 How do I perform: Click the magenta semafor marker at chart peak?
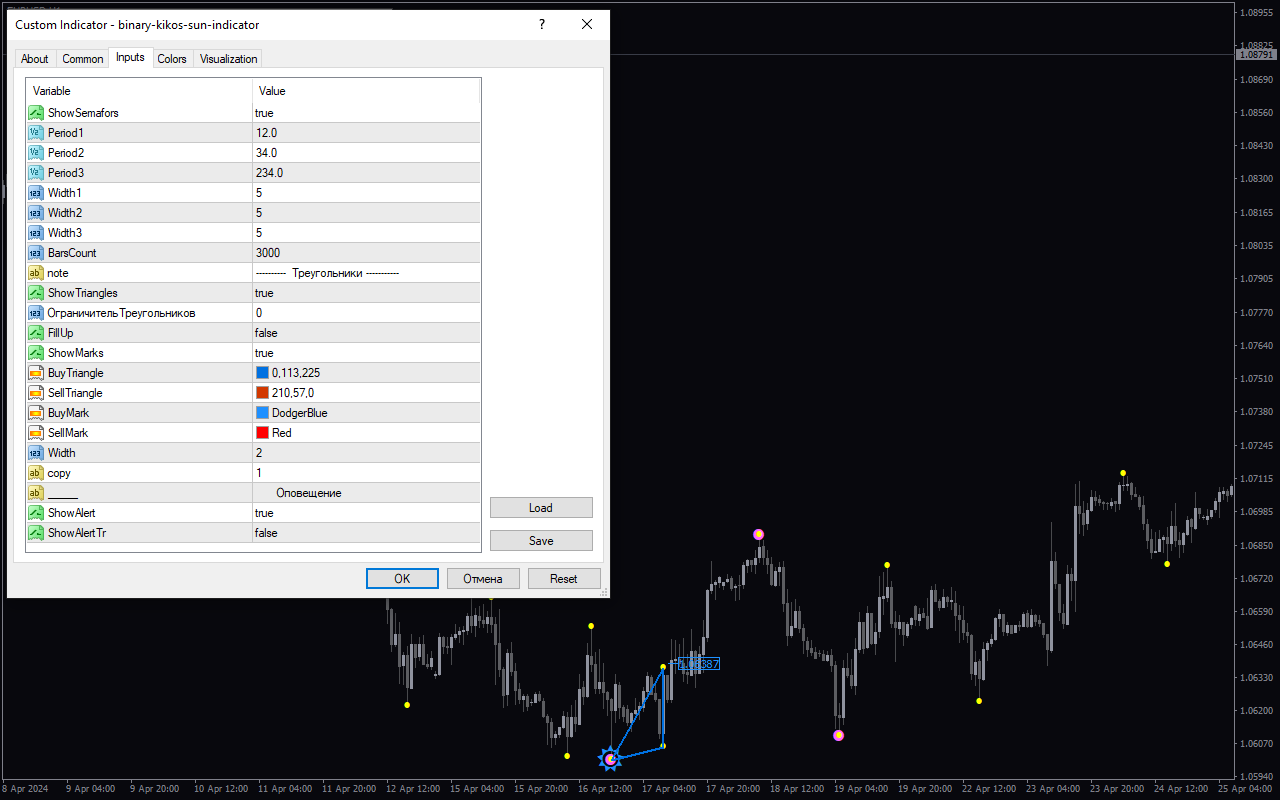[x=758, y=535]
